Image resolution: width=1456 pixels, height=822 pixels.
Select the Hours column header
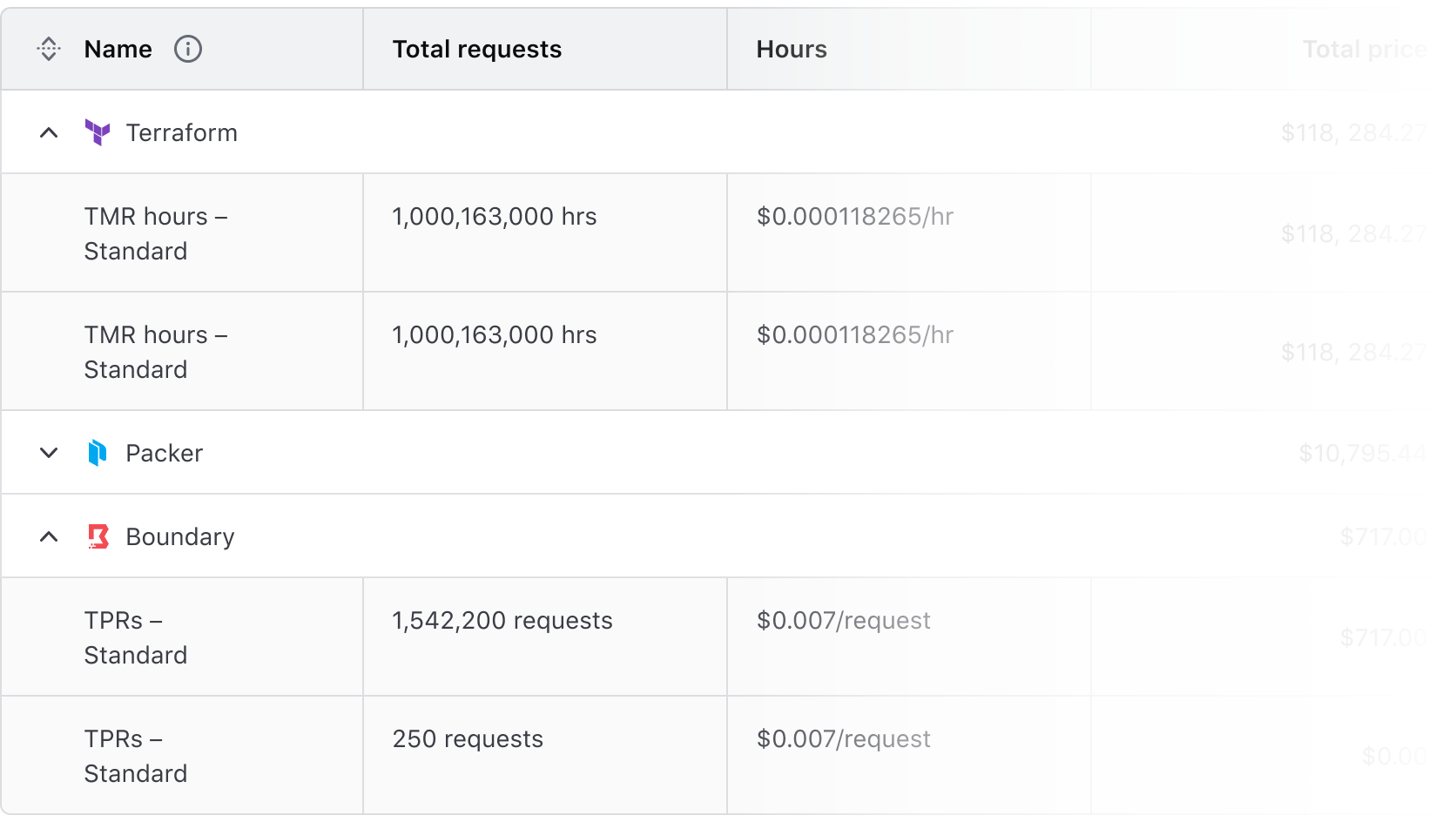(791, 50)
